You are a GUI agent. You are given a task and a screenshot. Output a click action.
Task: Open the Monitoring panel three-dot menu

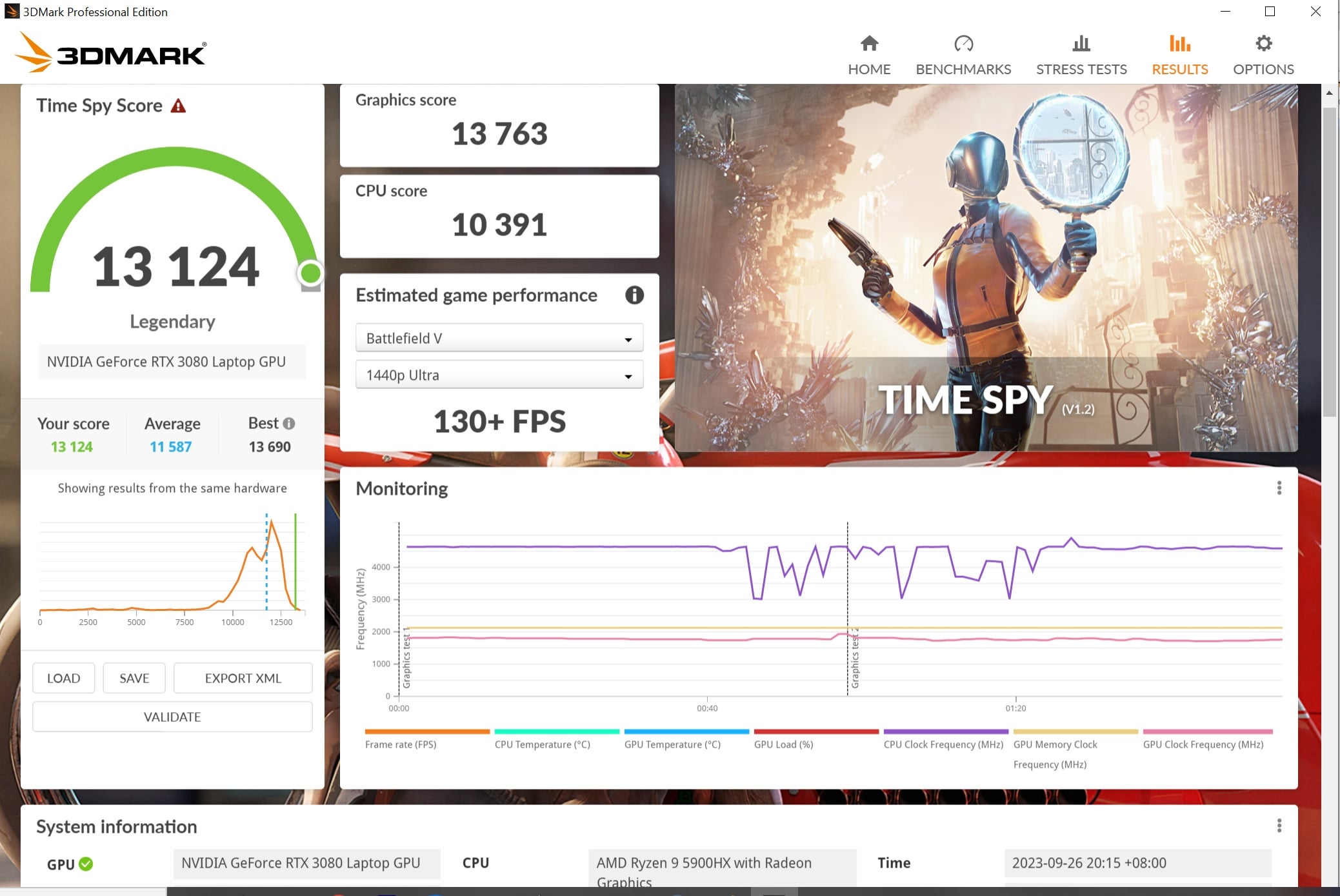(1279, 488)
